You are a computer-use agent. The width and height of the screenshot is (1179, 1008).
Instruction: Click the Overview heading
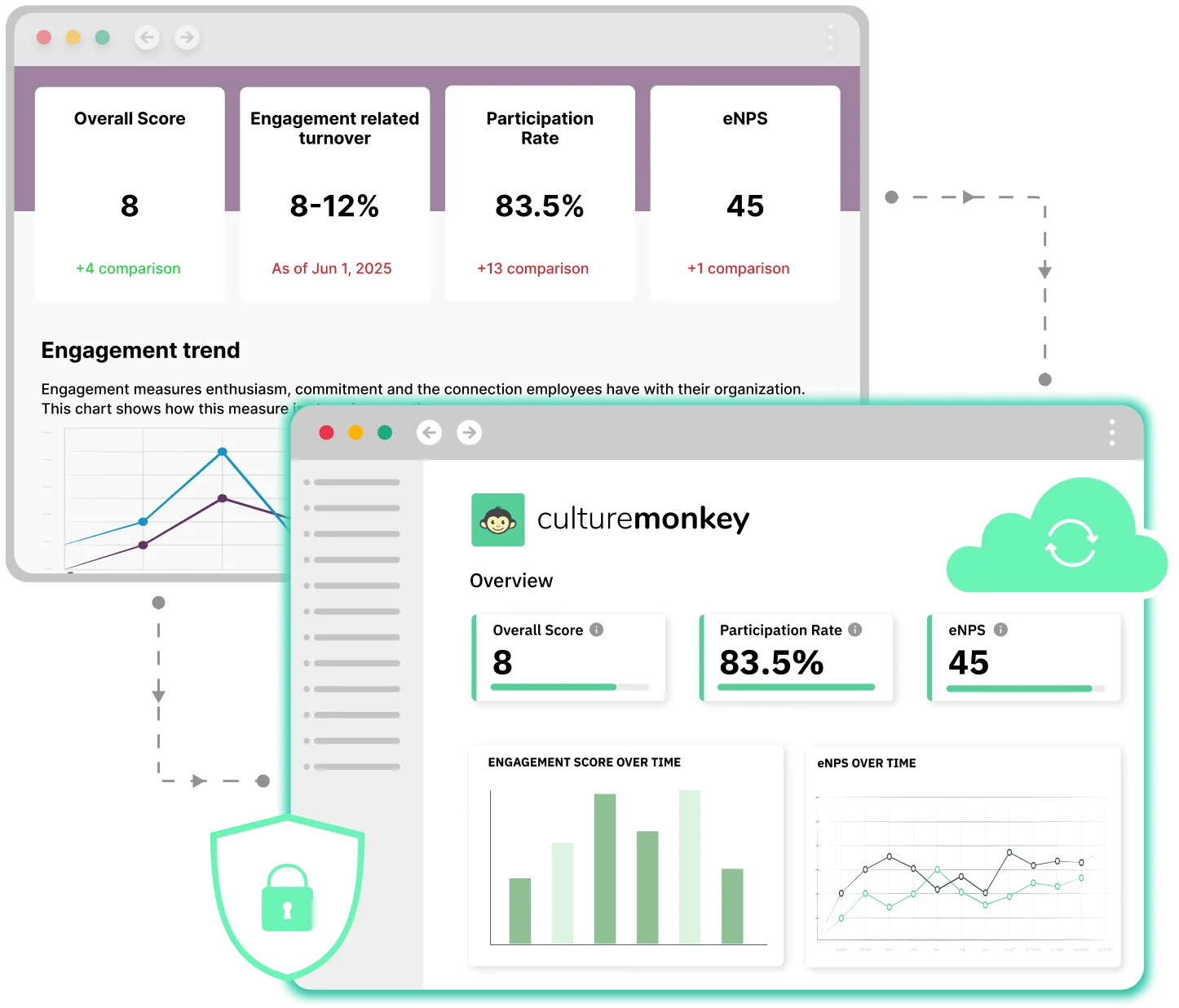tap(511, 581)
